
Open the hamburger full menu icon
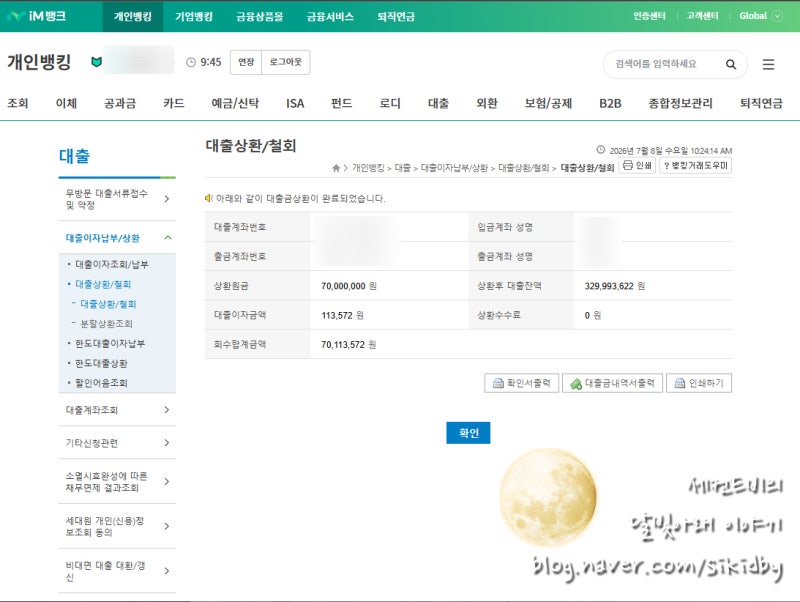pos(768,64)
